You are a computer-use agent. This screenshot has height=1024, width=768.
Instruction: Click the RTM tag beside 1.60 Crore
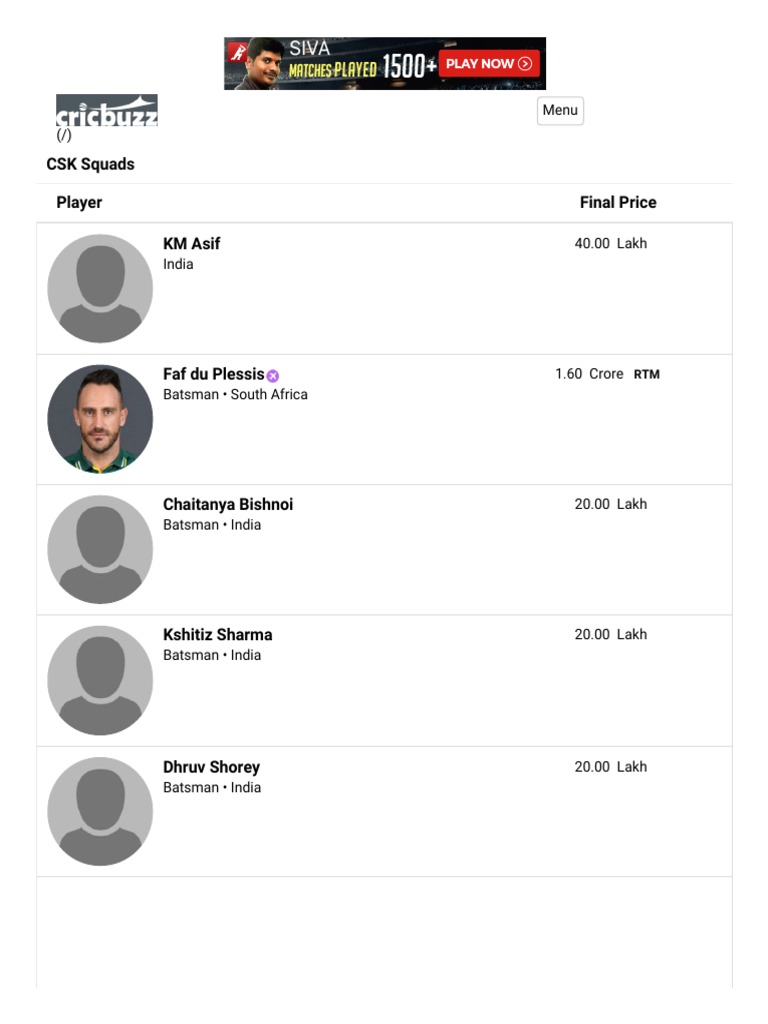647,375
